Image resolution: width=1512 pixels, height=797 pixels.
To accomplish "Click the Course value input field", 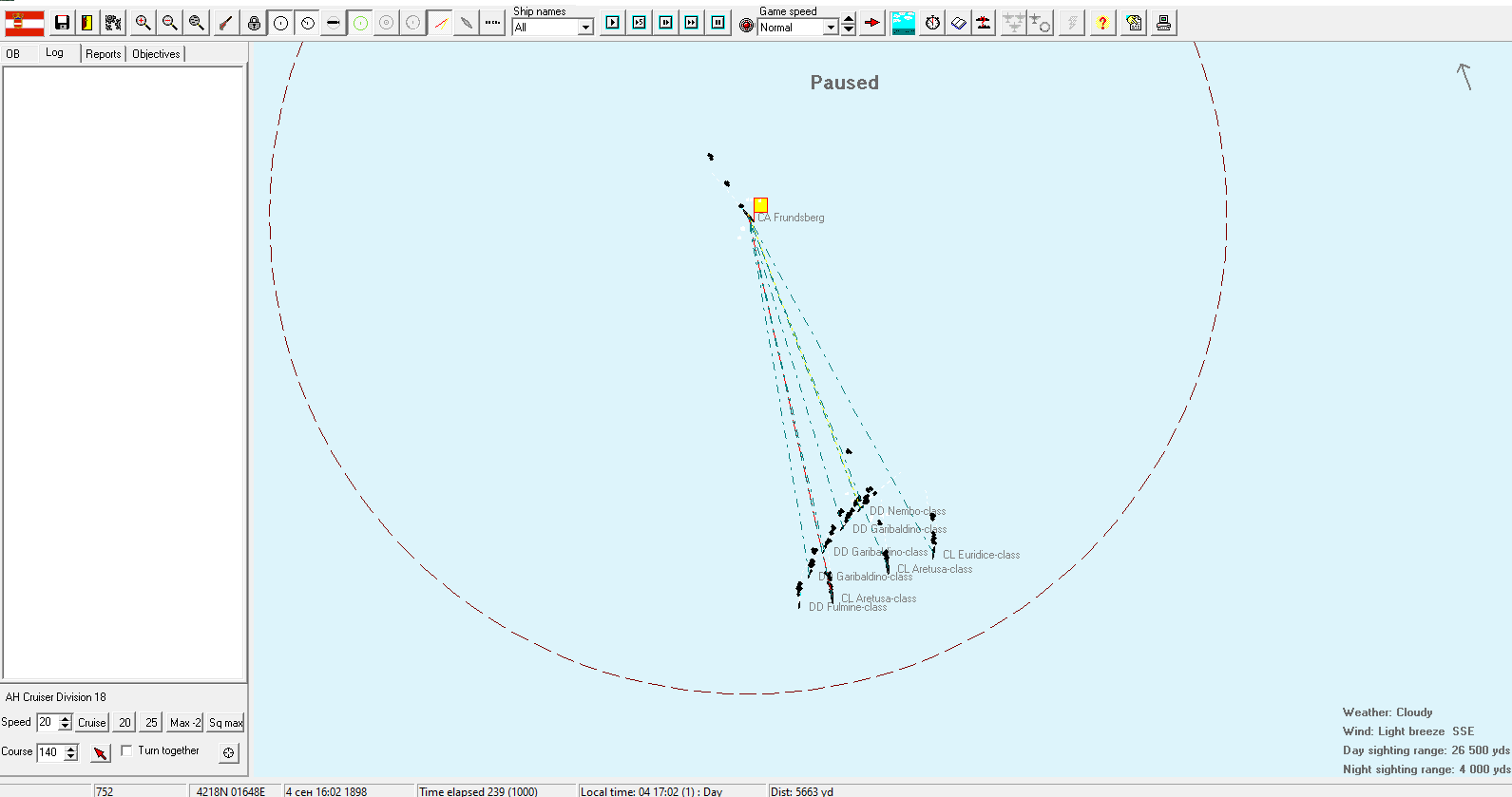I will [x=50, y=752].
